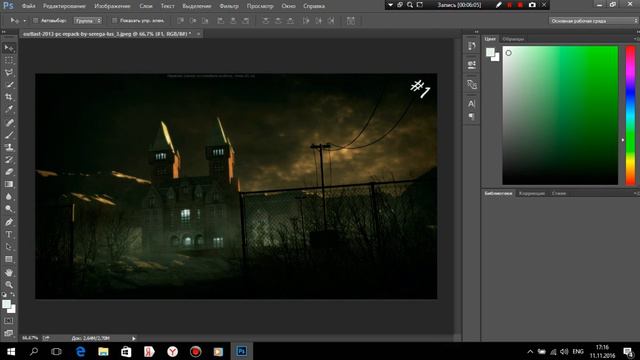
Task: Open the Файл menu
Action: point(28,6)
